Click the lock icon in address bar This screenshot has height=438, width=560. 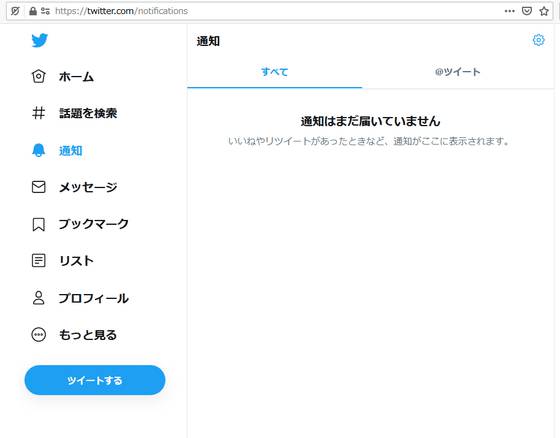(33, 11)
